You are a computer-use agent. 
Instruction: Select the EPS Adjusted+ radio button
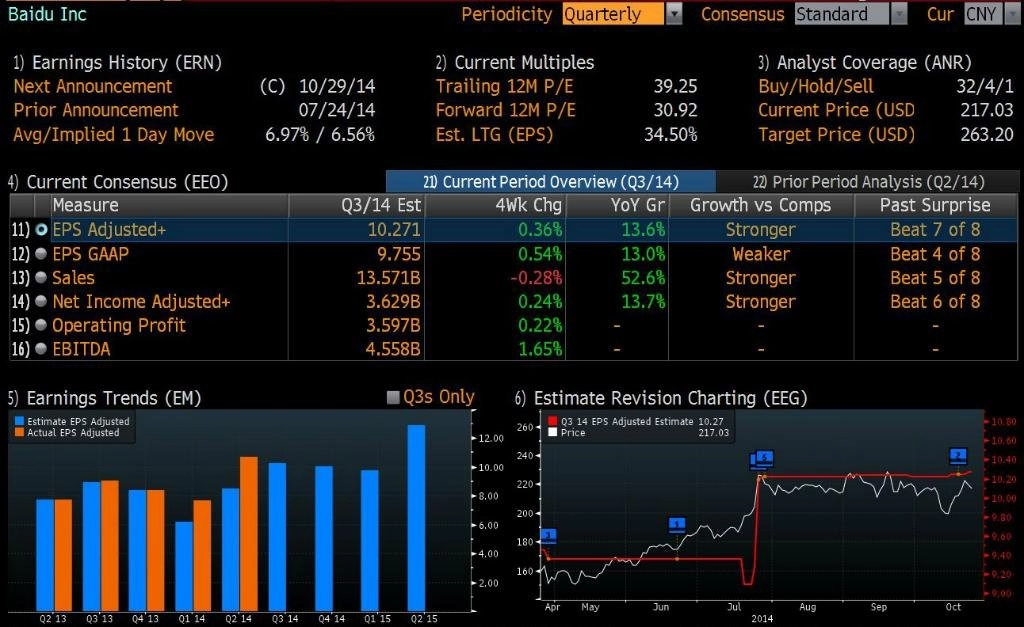tap(41, 230)
